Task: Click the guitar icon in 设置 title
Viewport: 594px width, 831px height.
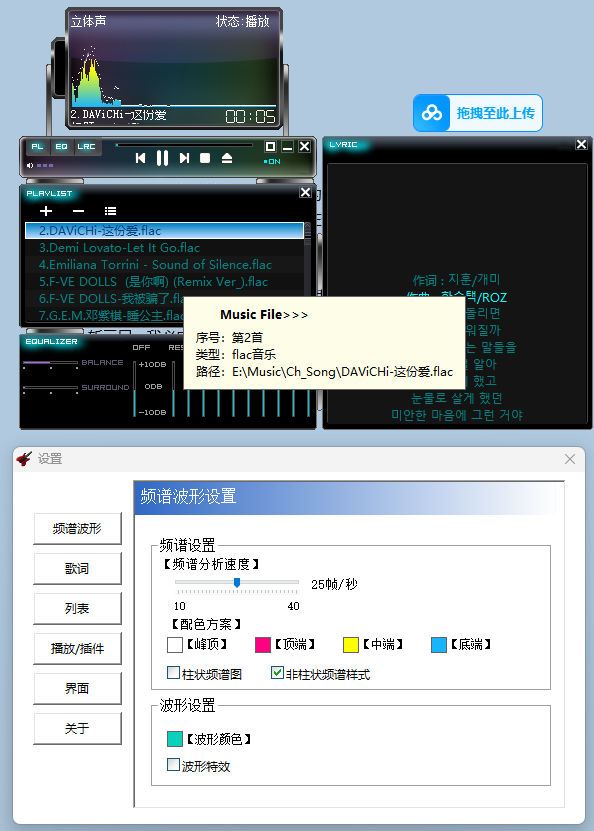Action: tap(24, 458)
